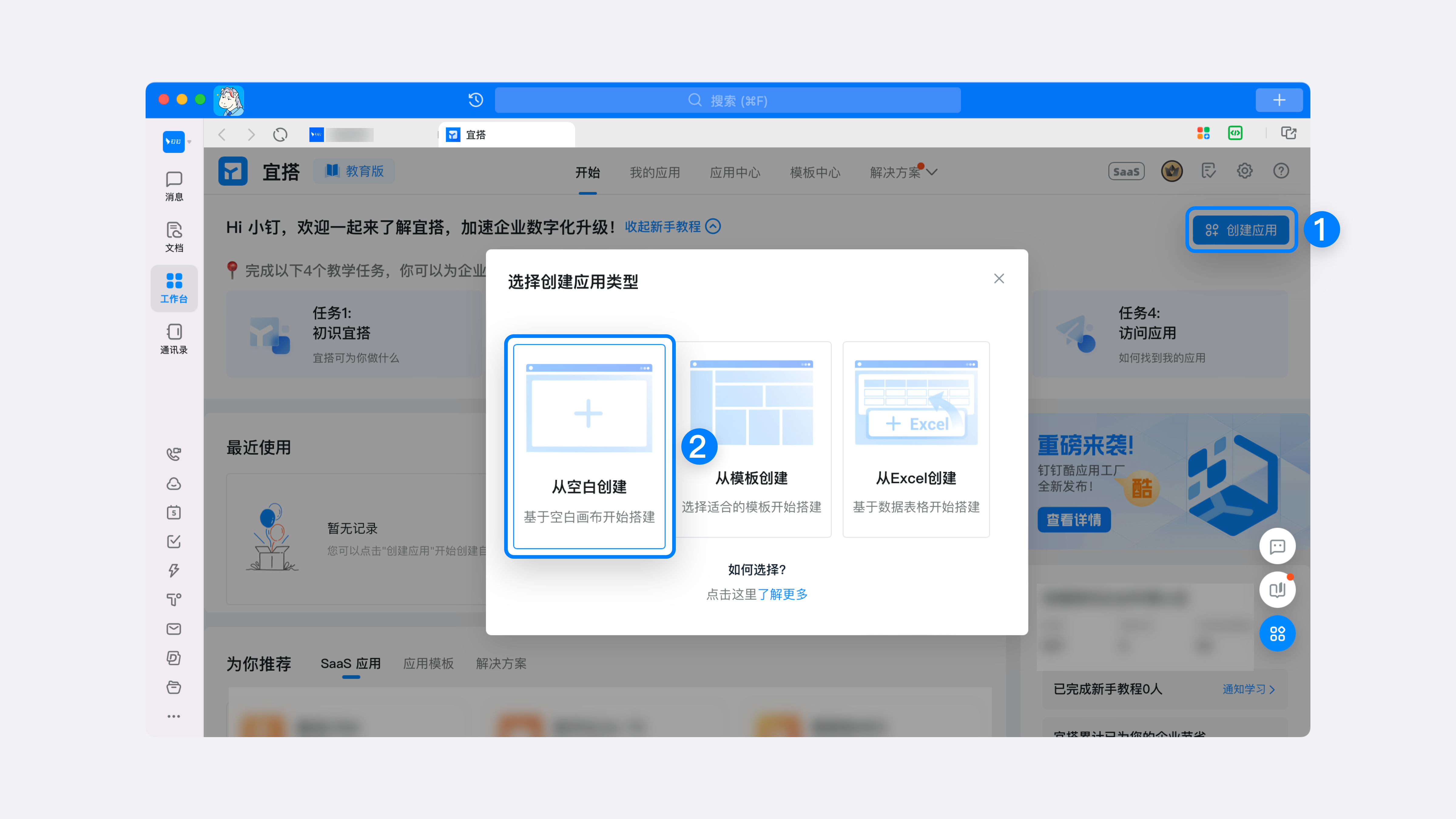Image resolution: width=1456 pixels, height=819 pixels.
Task: Select the SaaS 应用 recommendation tab
Action: pos(351,664)
